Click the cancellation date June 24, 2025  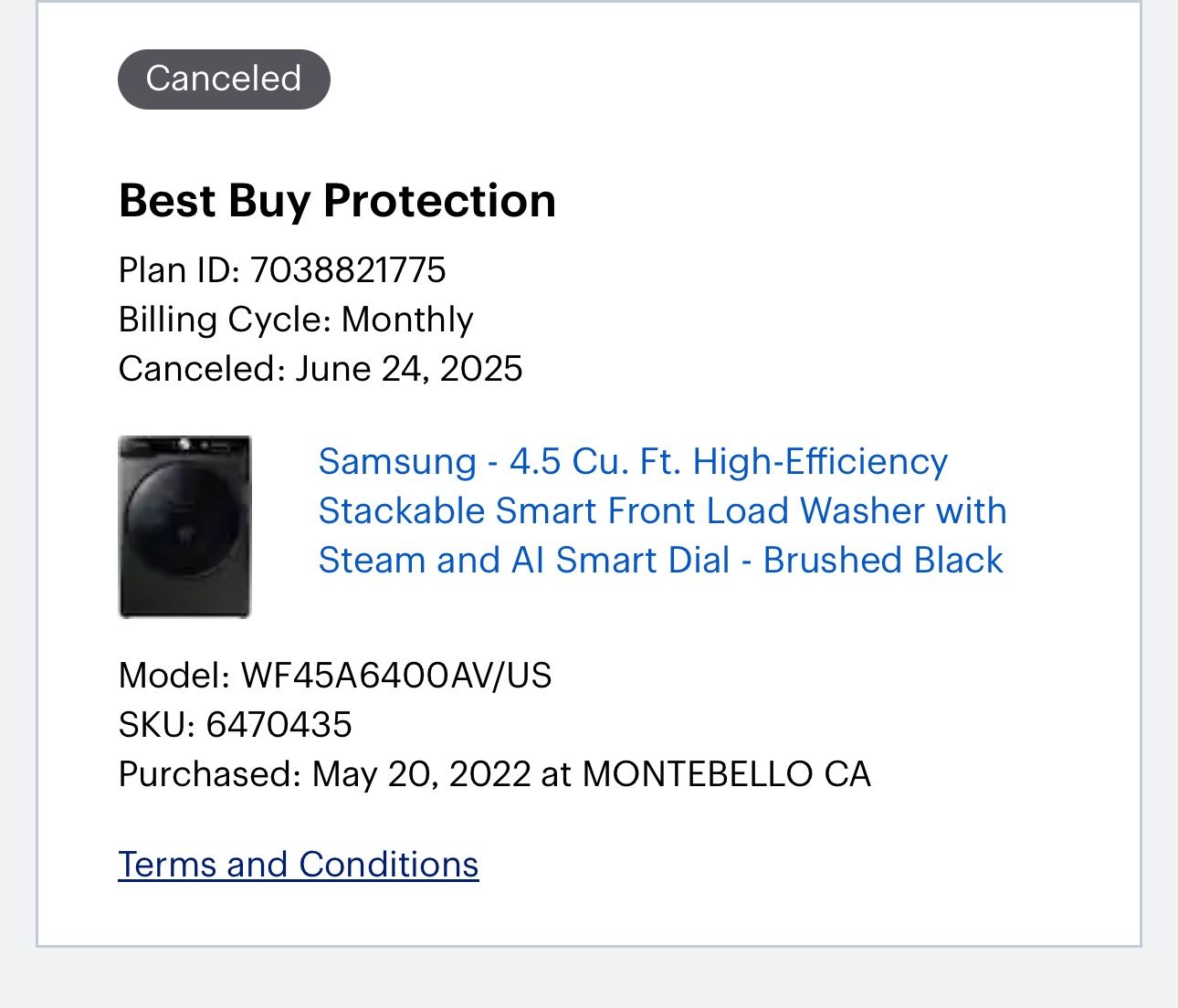point(408,369)
